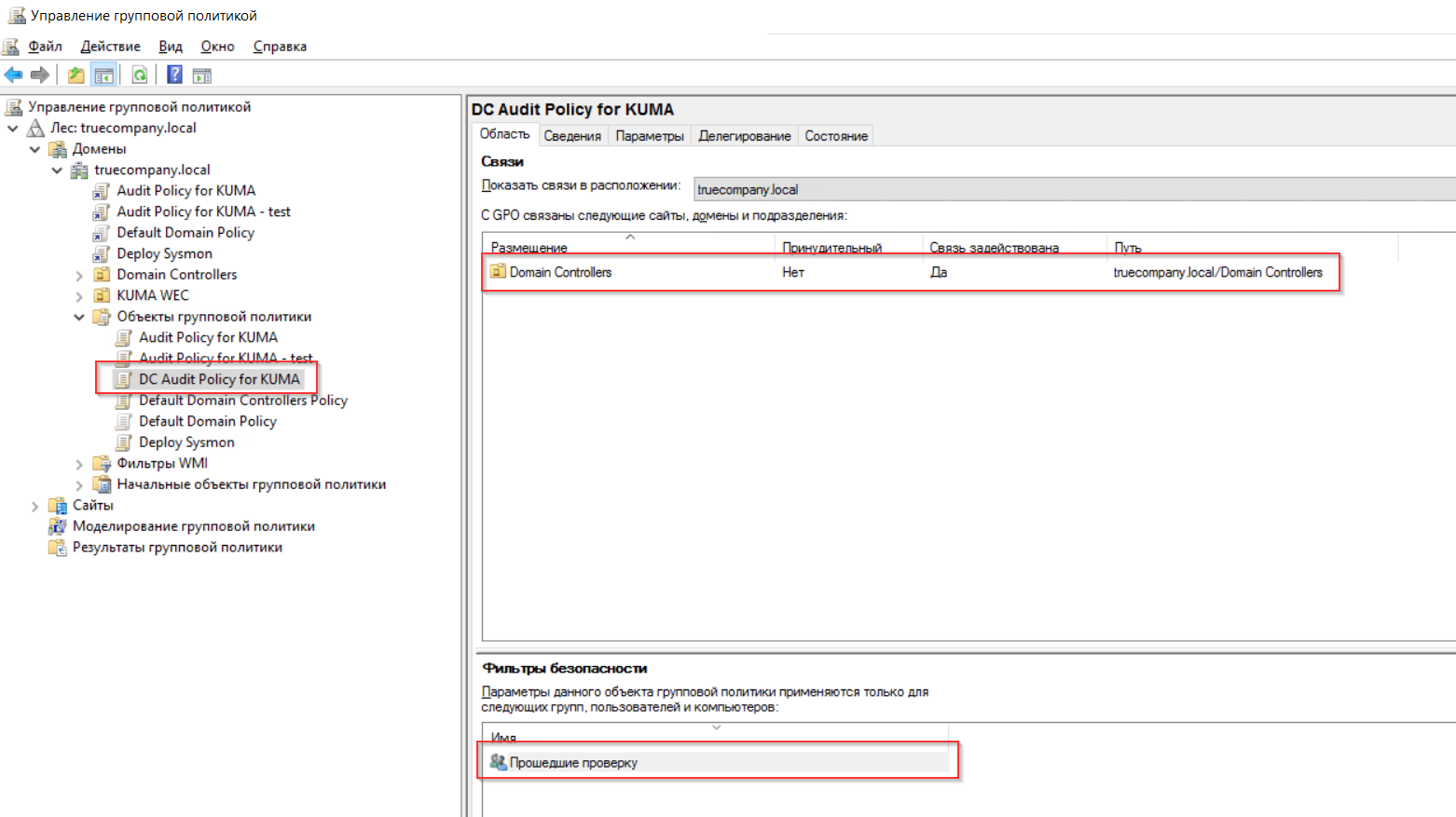This screenshot has height=817, width=1456.
Task: Collapse the Лес: truecompany.local tree node
Action: [x=13, y=128]
